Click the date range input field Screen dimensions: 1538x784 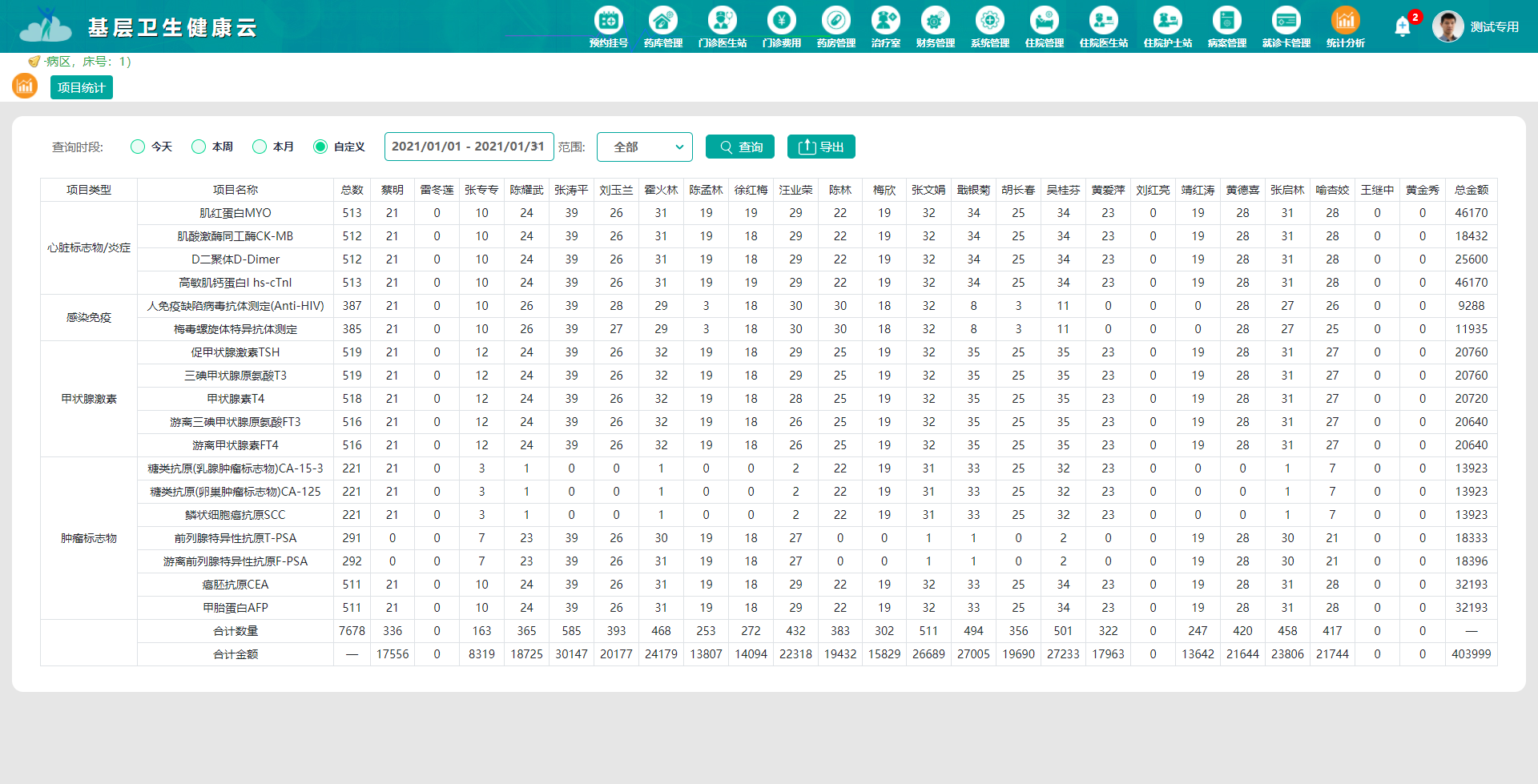pyautogui.click(x=469, y=147)
